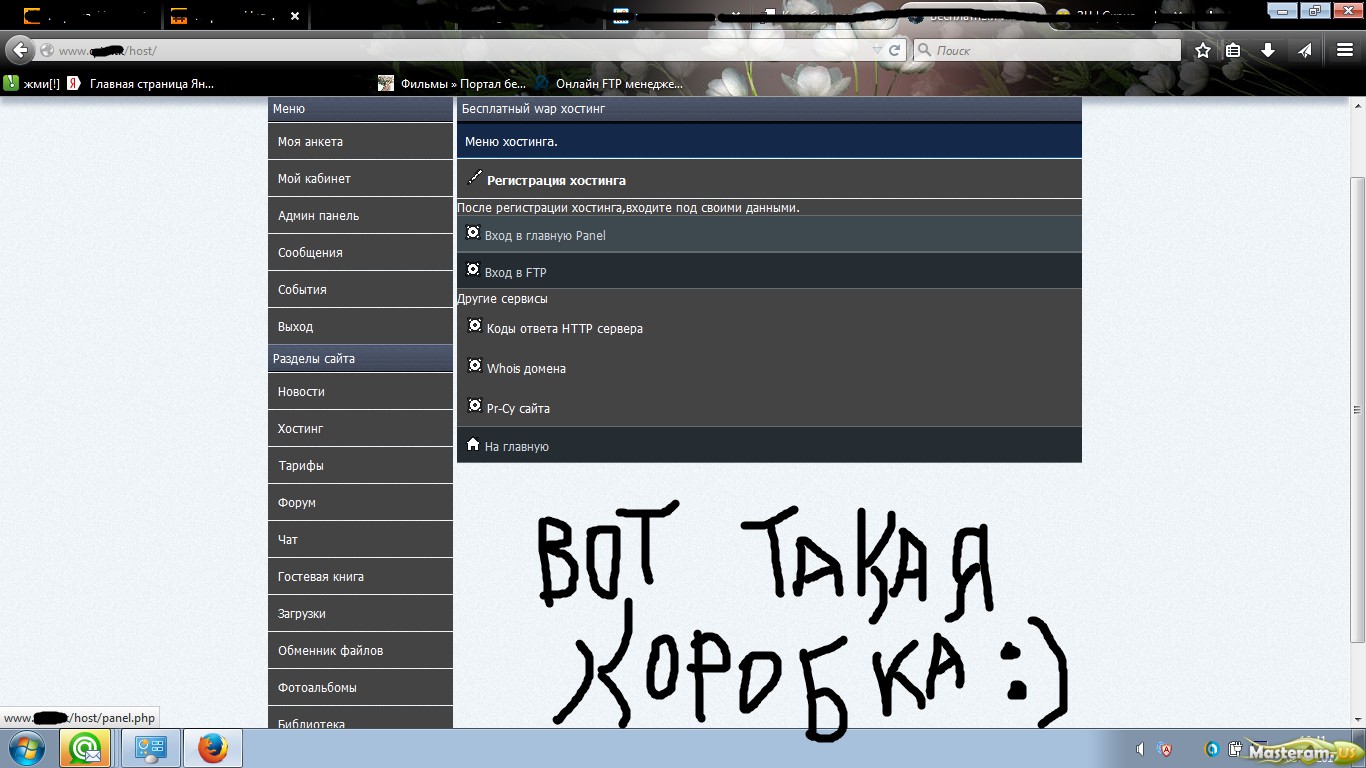Screen dimensions: 1366x768
Task: Open the mail agent taskbar icon
Action: pyautogui.click(x=85, y=748)
